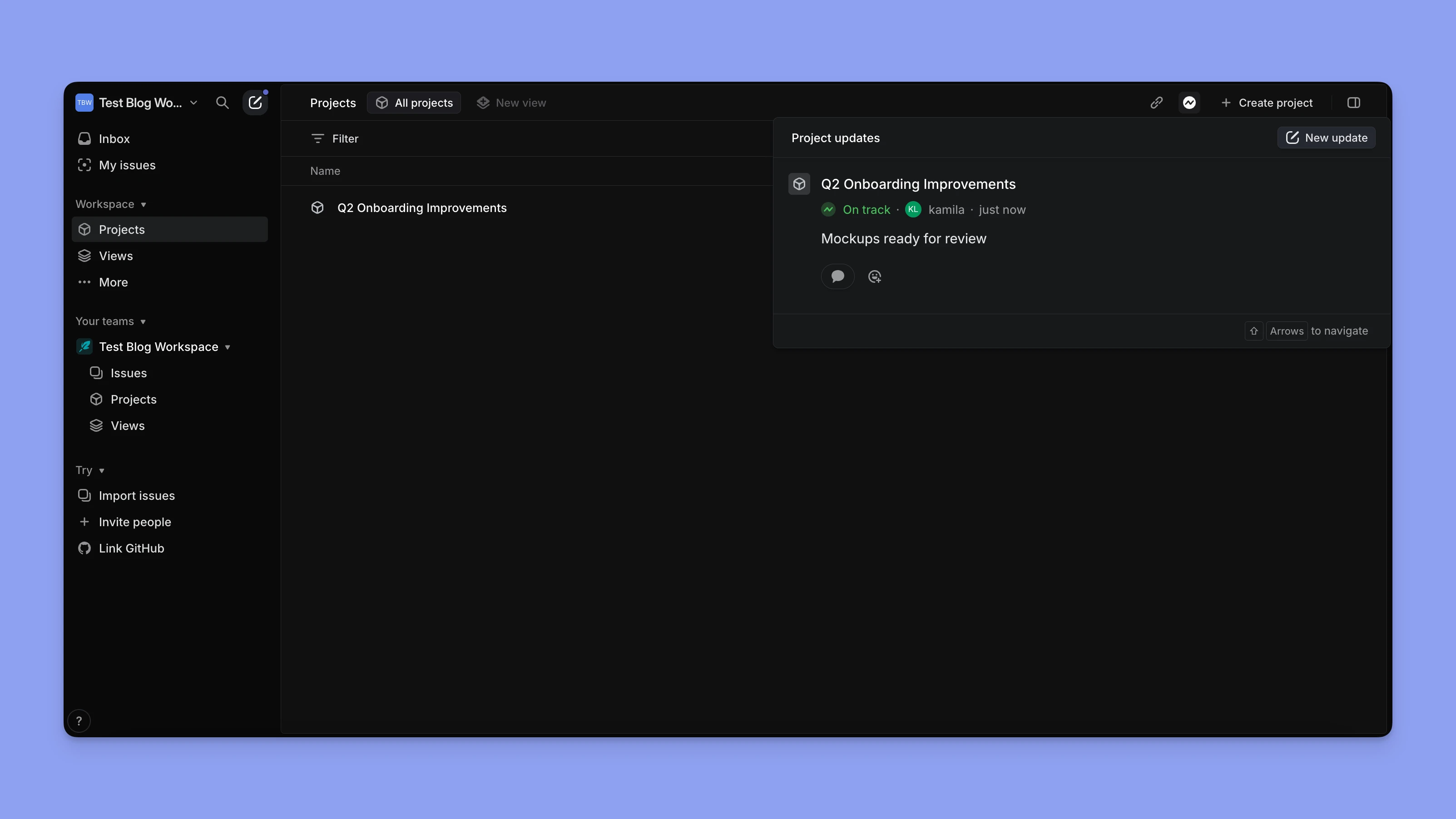The height and width of the screenshot is (819, 1456).
Task: Open workspace search
Action: 223,103
